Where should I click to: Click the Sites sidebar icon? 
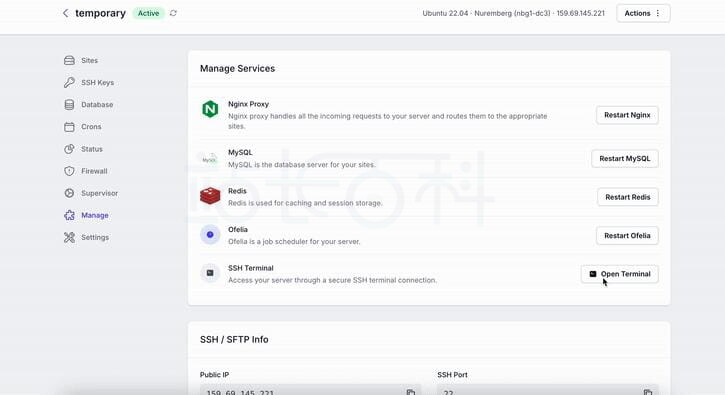(x=69, y=60)
